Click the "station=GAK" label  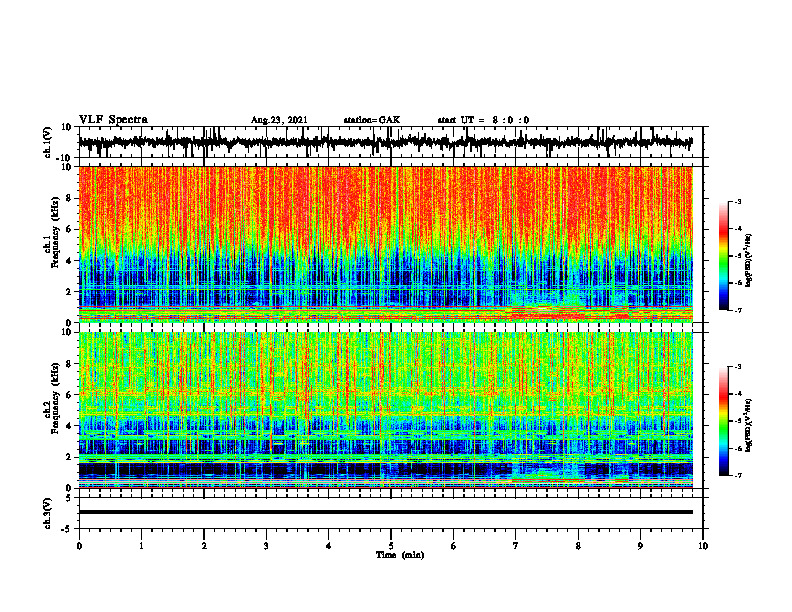[x=372, y=120]
